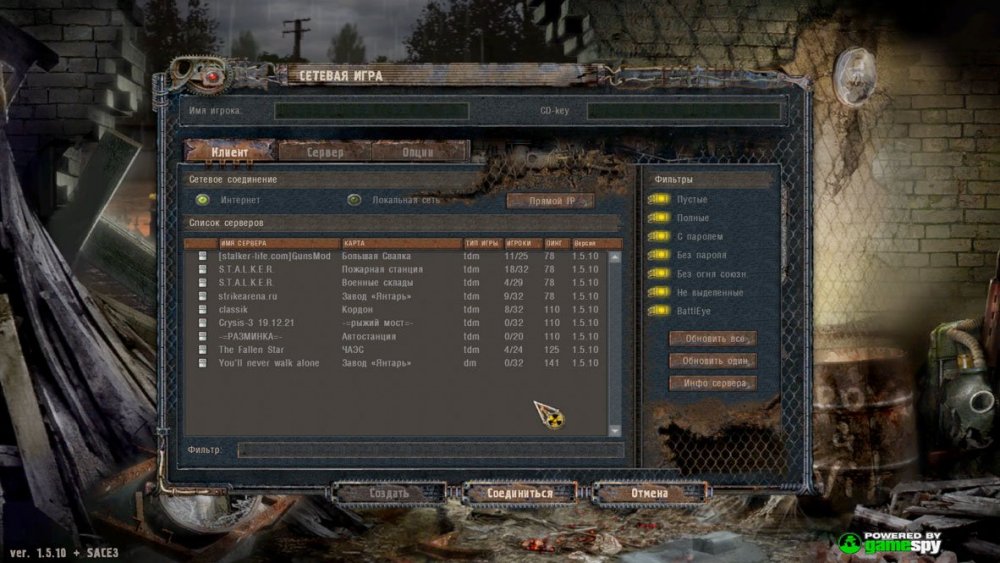Click the Отмена button
This screenshot has height=563, width=1000.
(650, 493)
